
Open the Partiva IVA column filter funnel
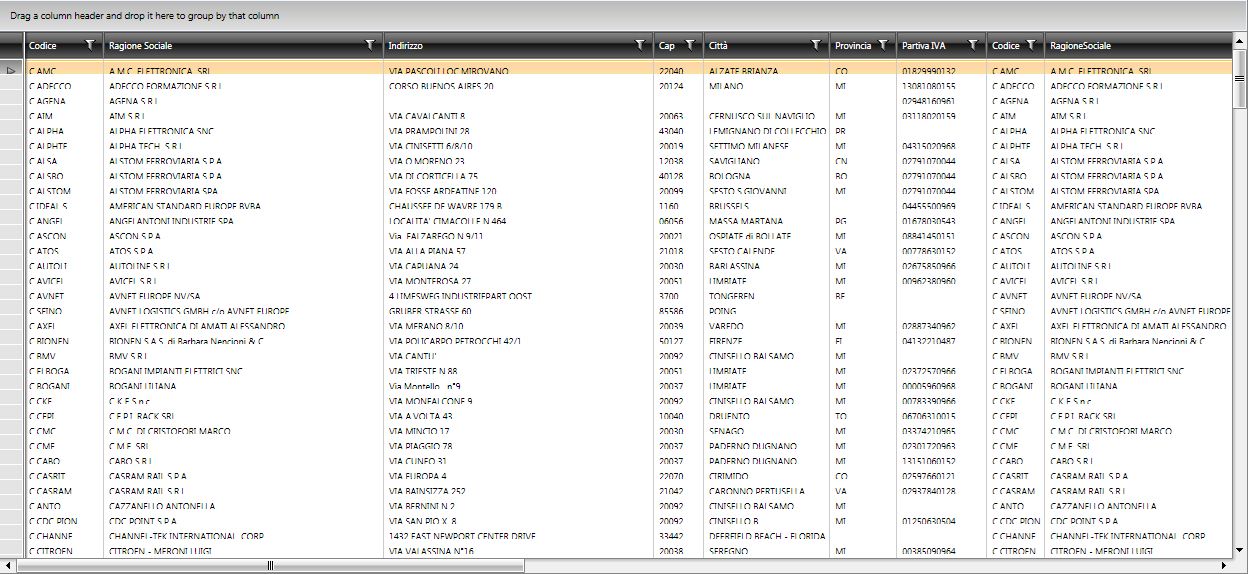point(972,45)
